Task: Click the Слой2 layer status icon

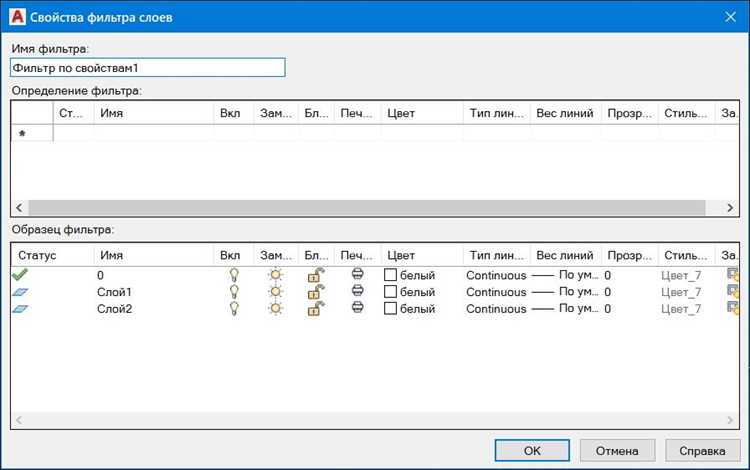Action: pos(20,309)
